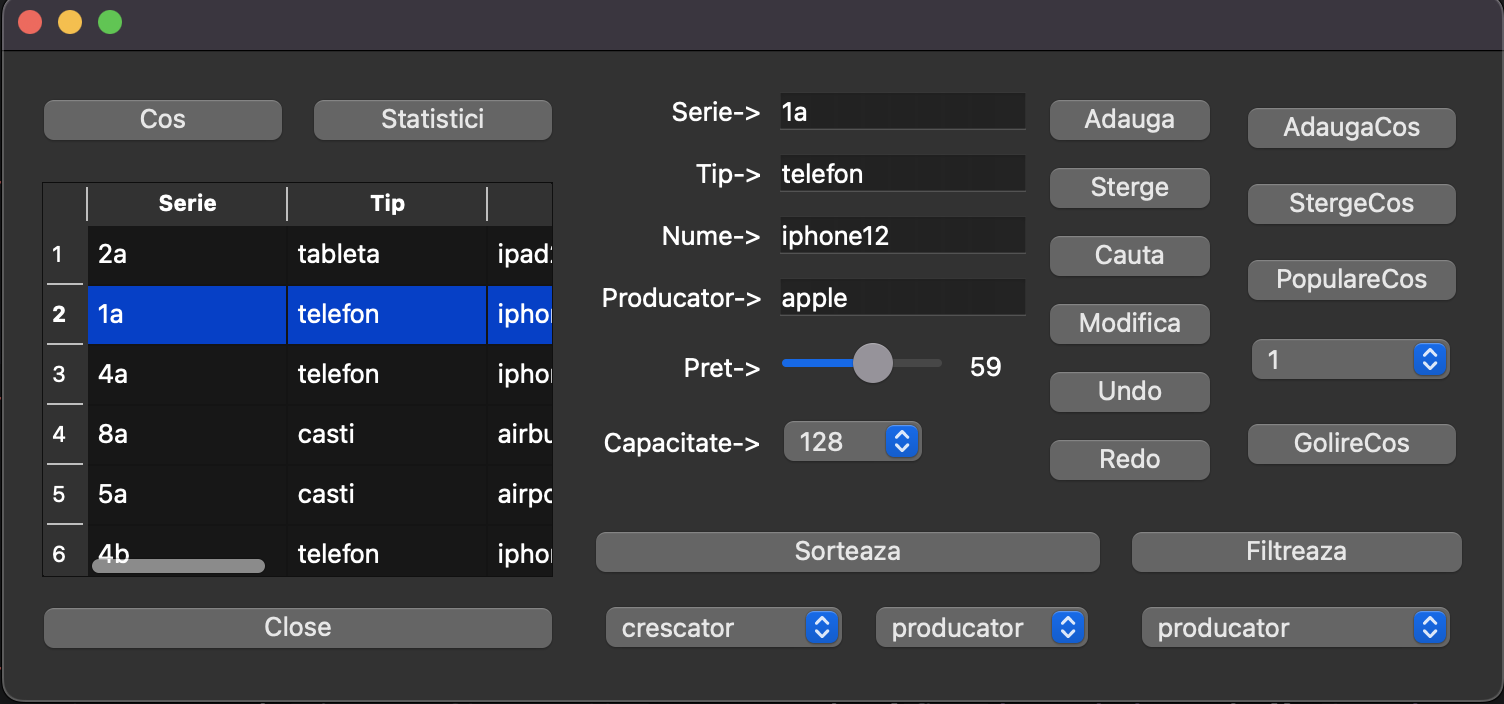Switch to the Cos view

[x=162, y=119]
